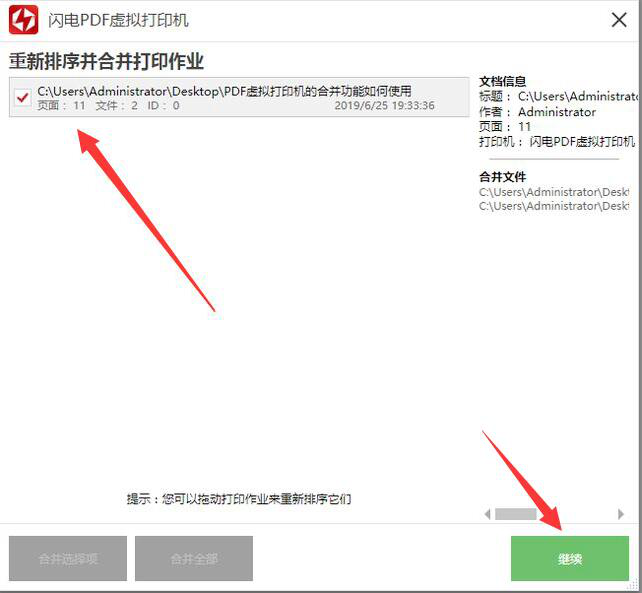642x593 pixels.
Task: Click the scrollbar right arrow
Action: point(621,514)
